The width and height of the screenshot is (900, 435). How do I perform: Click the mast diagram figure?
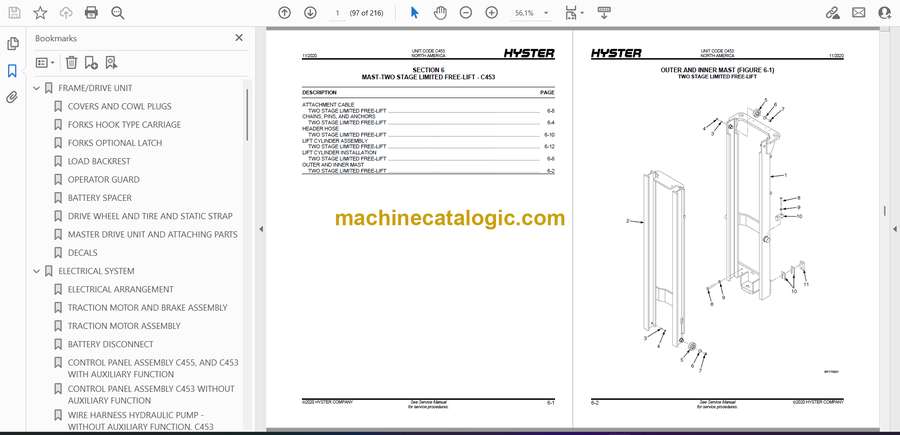(x=717, y=235)
